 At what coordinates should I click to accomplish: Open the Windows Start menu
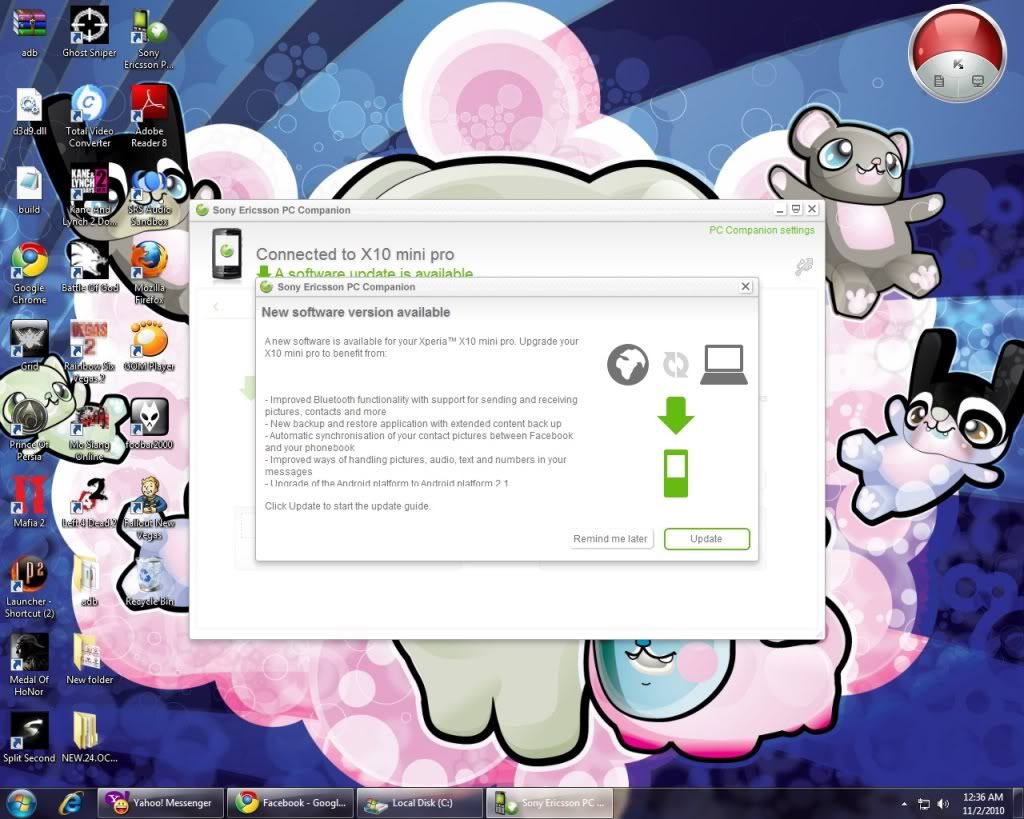tap(21, 802)
